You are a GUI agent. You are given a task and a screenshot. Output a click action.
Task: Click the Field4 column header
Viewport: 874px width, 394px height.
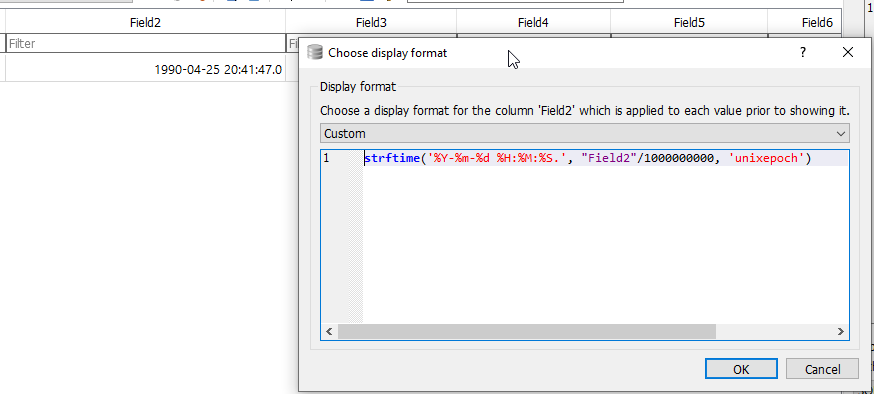[533, 23]
